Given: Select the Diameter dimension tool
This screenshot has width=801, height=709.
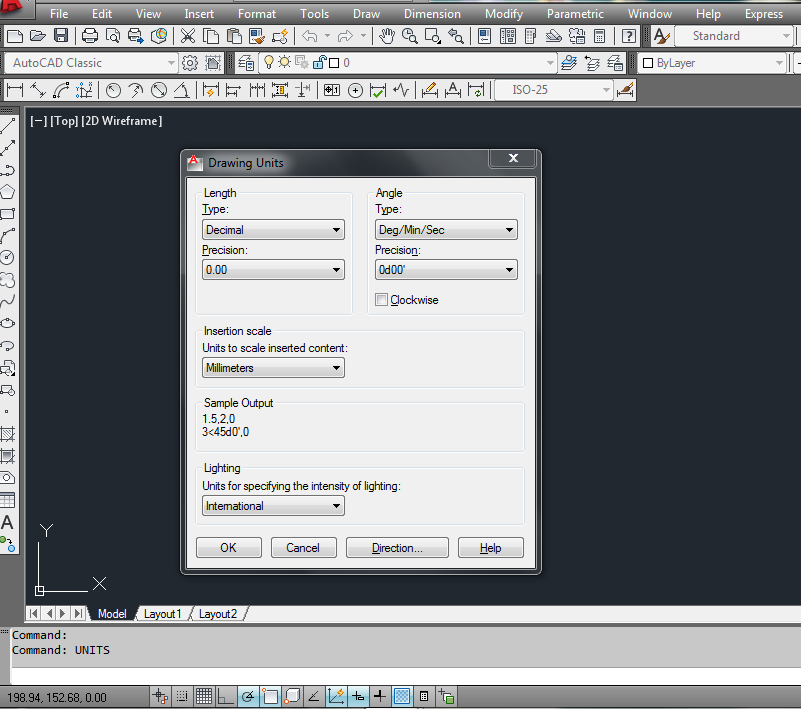Looking at the screenshot, I should pos(159,90).
